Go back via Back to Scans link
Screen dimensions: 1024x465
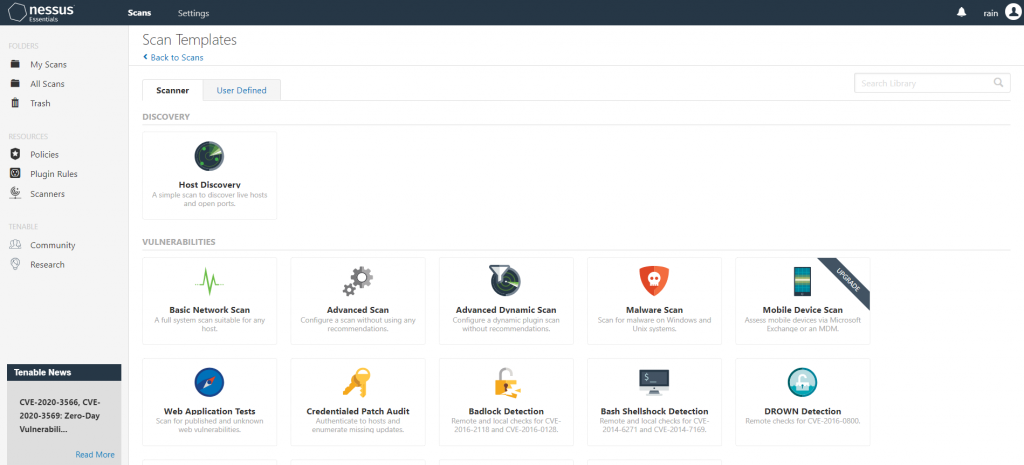pyautogui.click(x=173, y=57)
